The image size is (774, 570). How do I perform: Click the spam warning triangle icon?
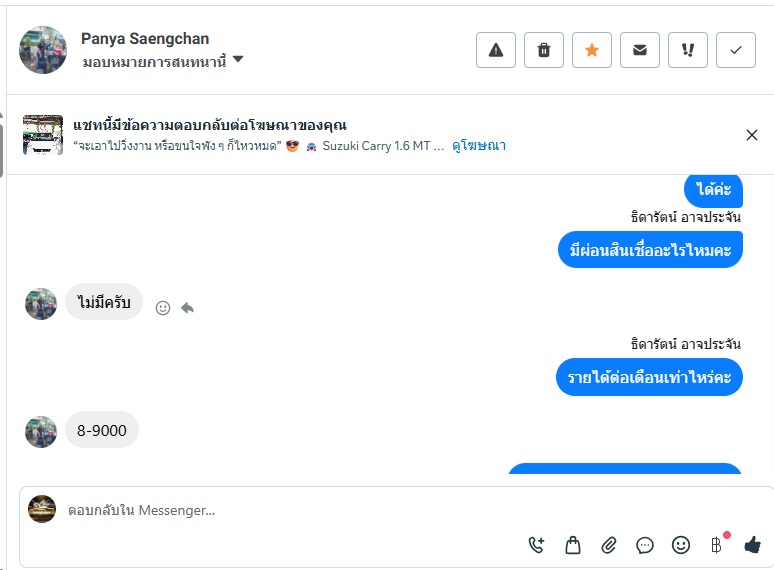(x=496, y=50)
